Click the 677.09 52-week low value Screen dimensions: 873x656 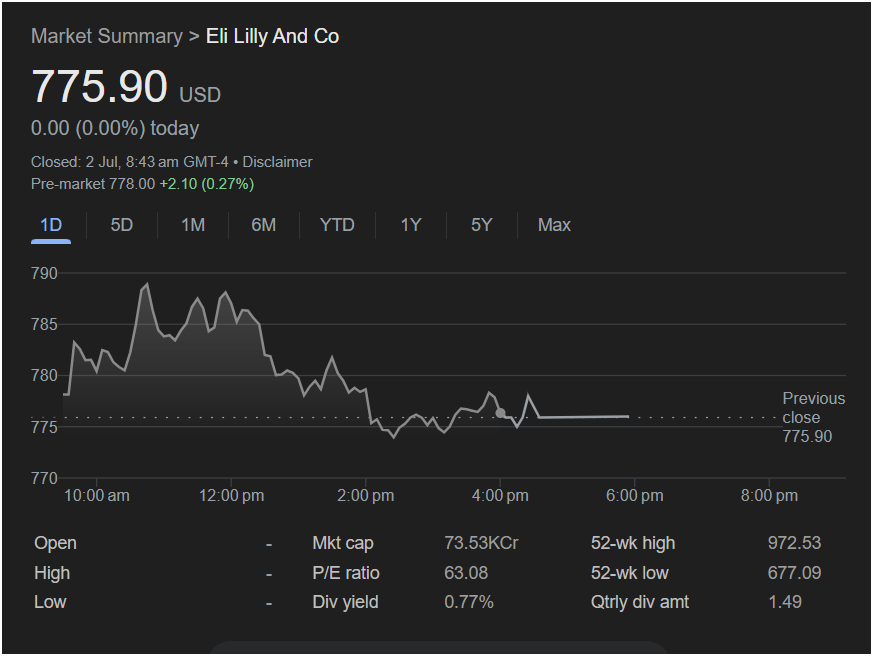(794, 572)
